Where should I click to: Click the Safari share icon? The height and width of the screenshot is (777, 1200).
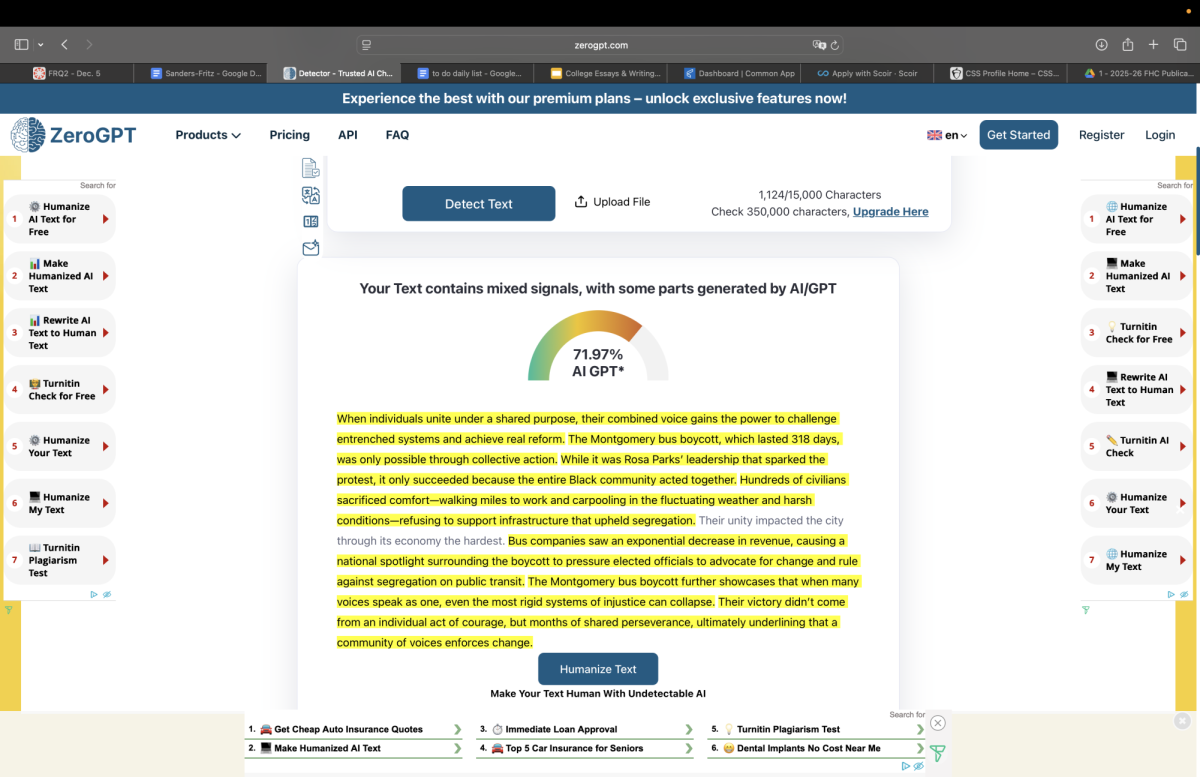1128,45
